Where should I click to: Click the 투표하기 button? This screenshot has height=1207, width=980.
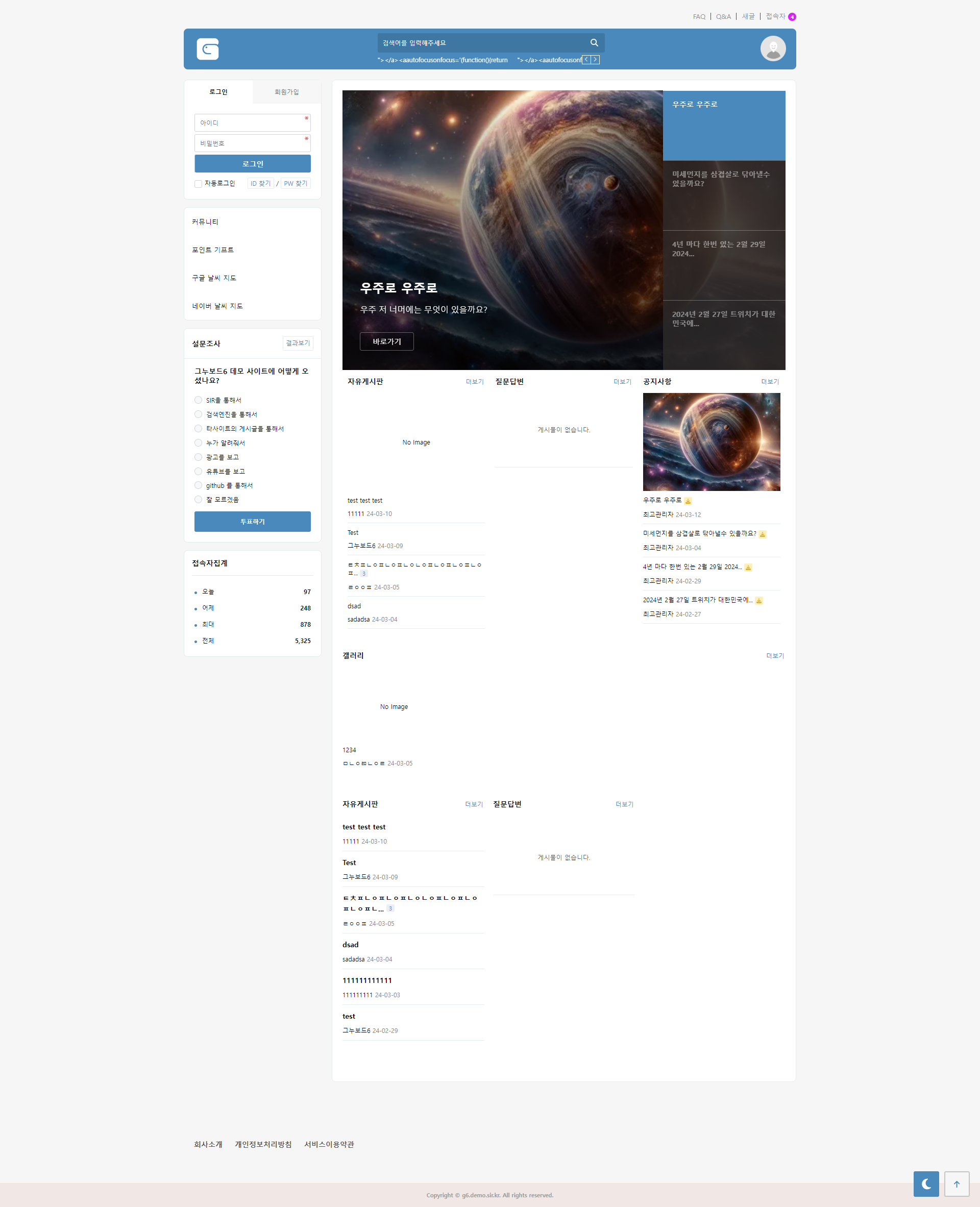252,522
